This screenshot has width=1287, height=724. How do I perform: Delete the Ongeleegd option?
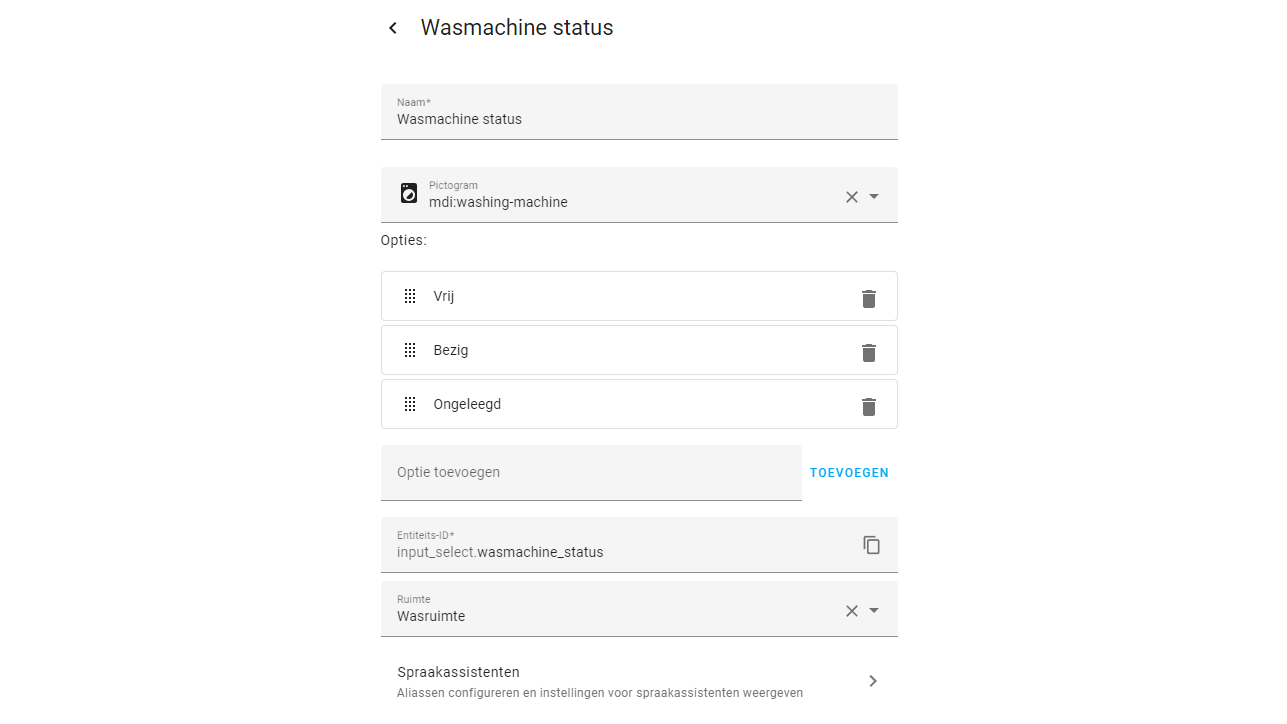coord(869,406)
